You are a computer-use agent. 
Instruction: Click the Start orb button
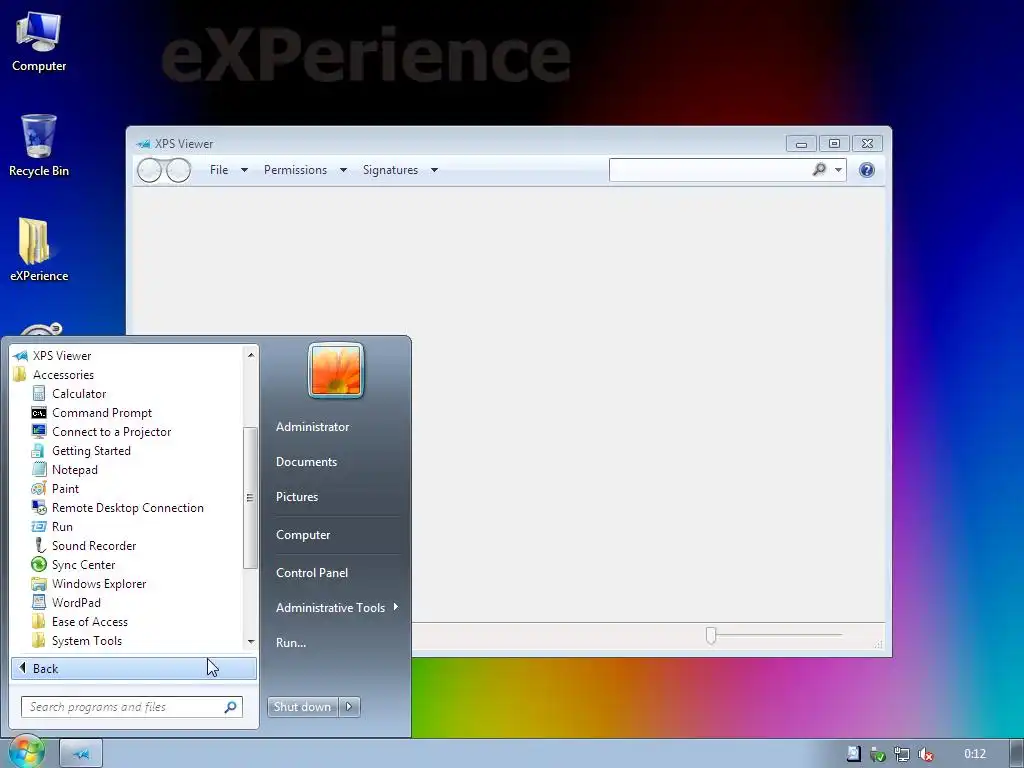click(26, 752)
